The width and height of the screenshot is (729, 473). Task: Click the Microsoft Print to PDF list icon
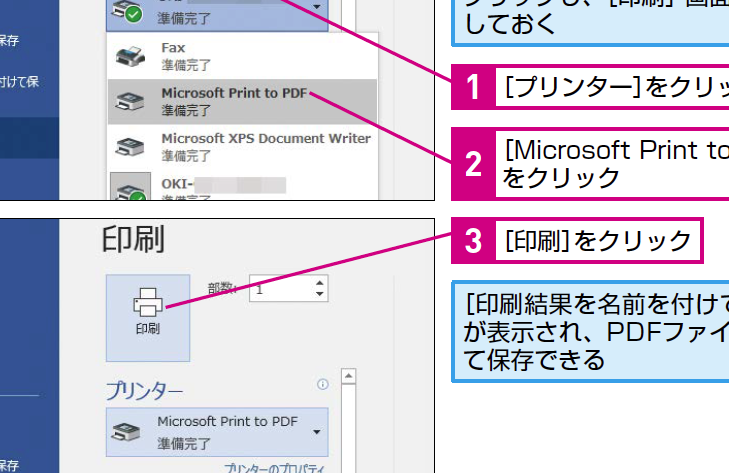130,101
